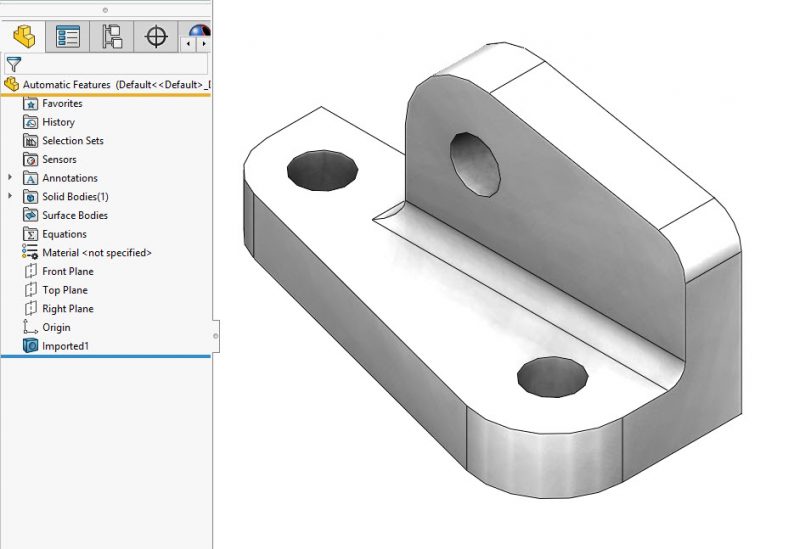Image resolution: width=800 pixels, height=549 pixels.
Task: Select Material <not specified> entry
Action: (x=96, y=253)
